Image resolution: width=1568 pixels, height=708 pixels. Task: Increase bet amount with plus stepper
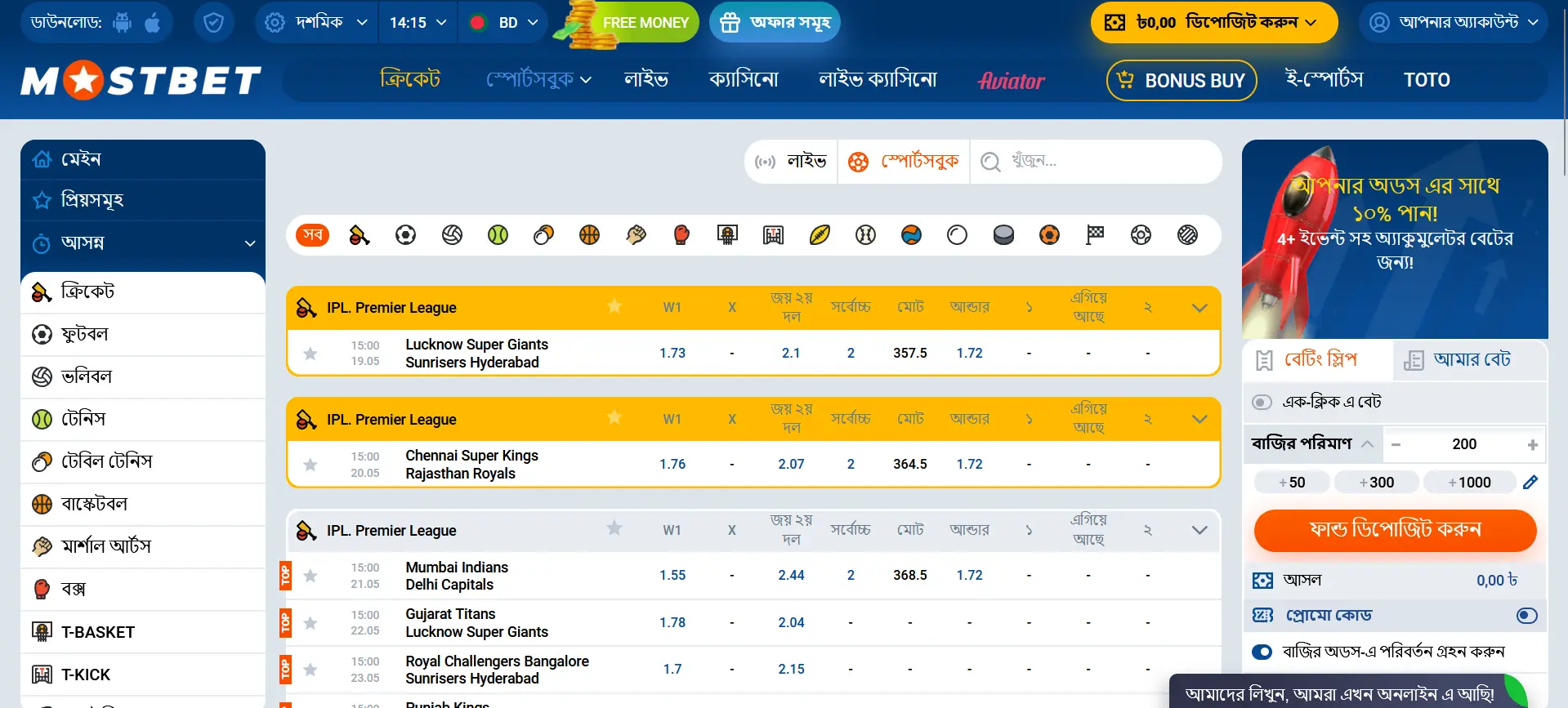(1533, 445)
